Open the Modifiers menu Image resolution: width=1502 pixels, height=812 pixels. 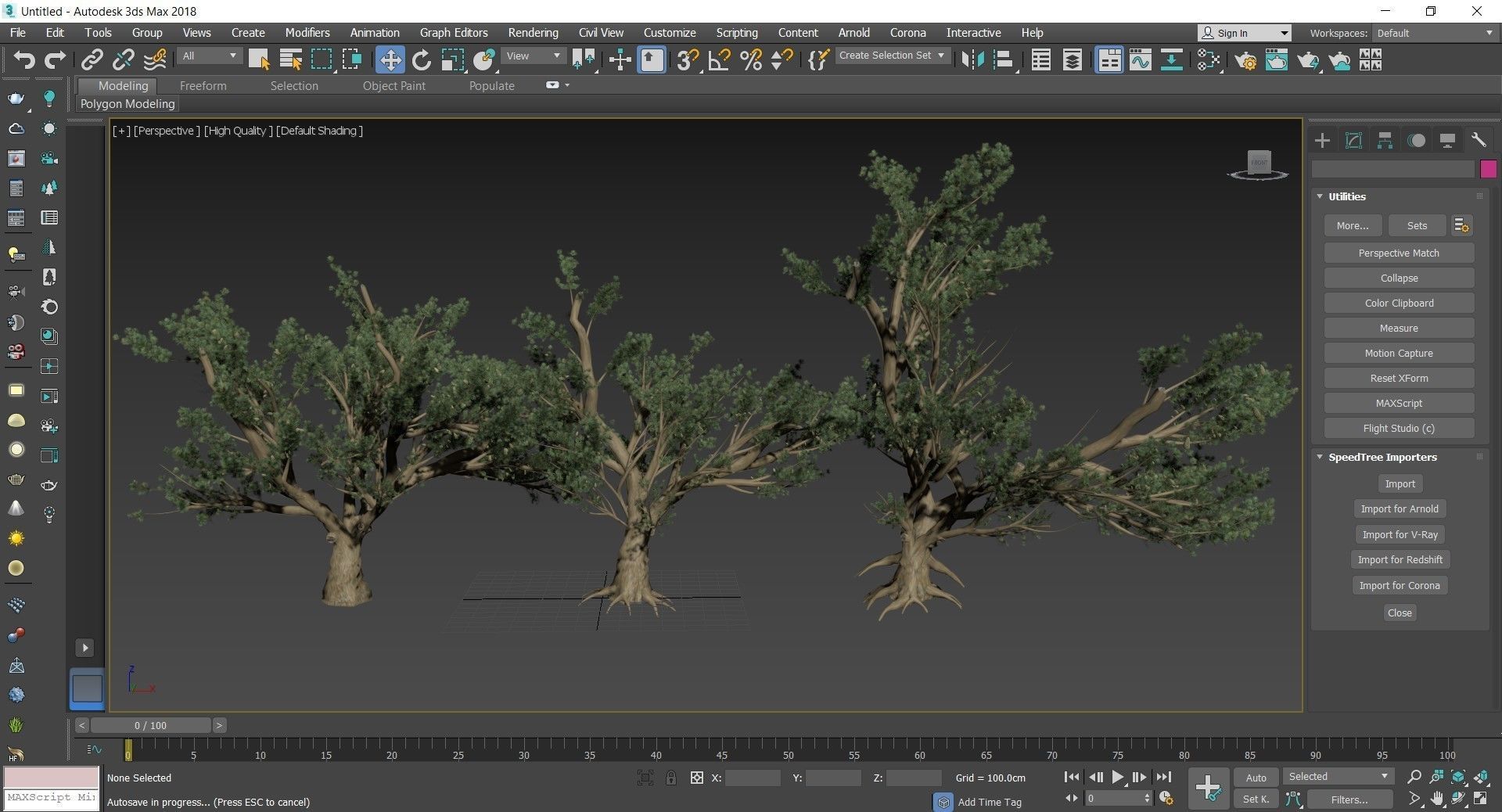tap(307, 33)
